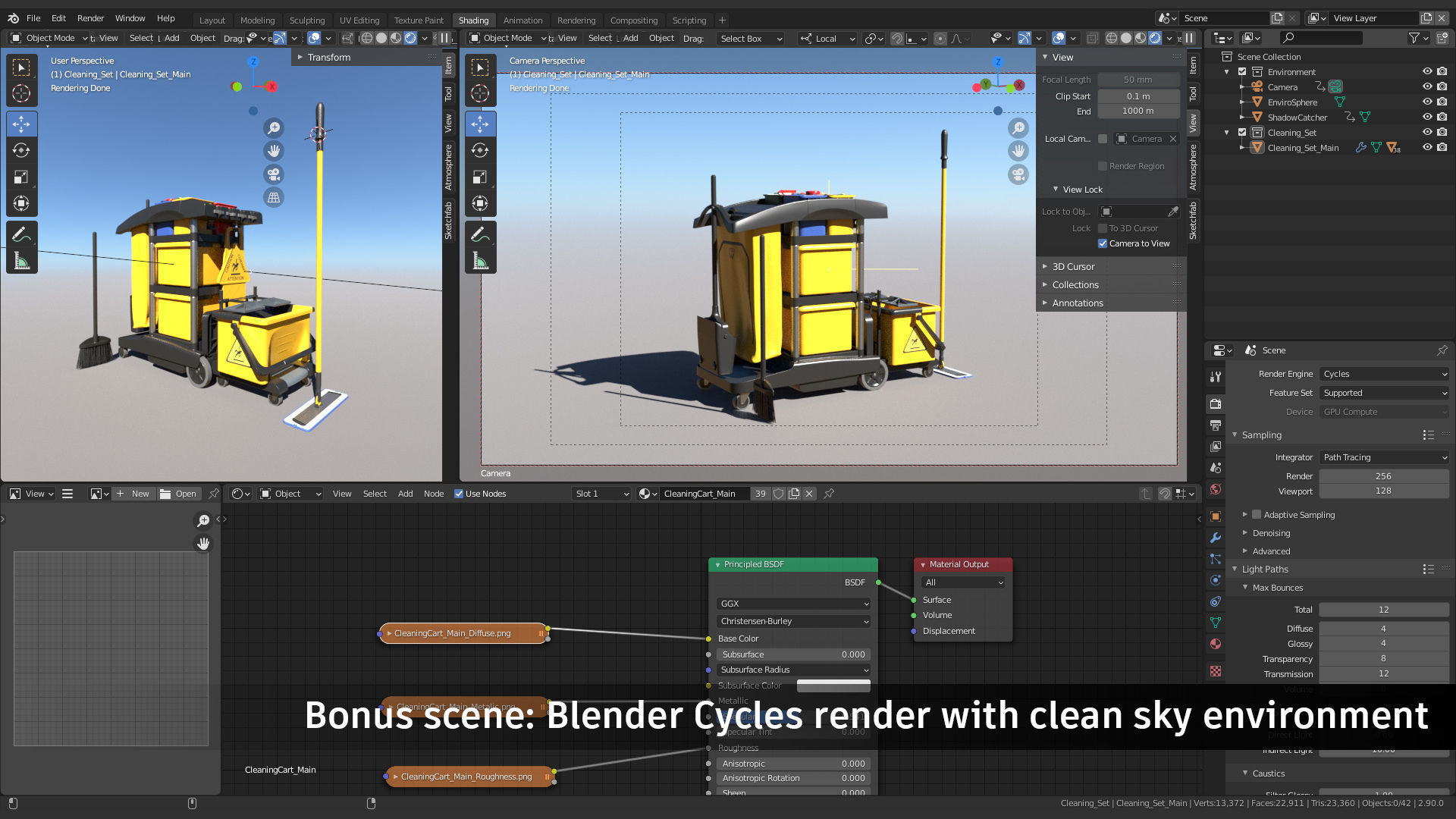The width and height of the screenshot is (1456, 819).
Task: Pin the node editor material
Action: 829,494
